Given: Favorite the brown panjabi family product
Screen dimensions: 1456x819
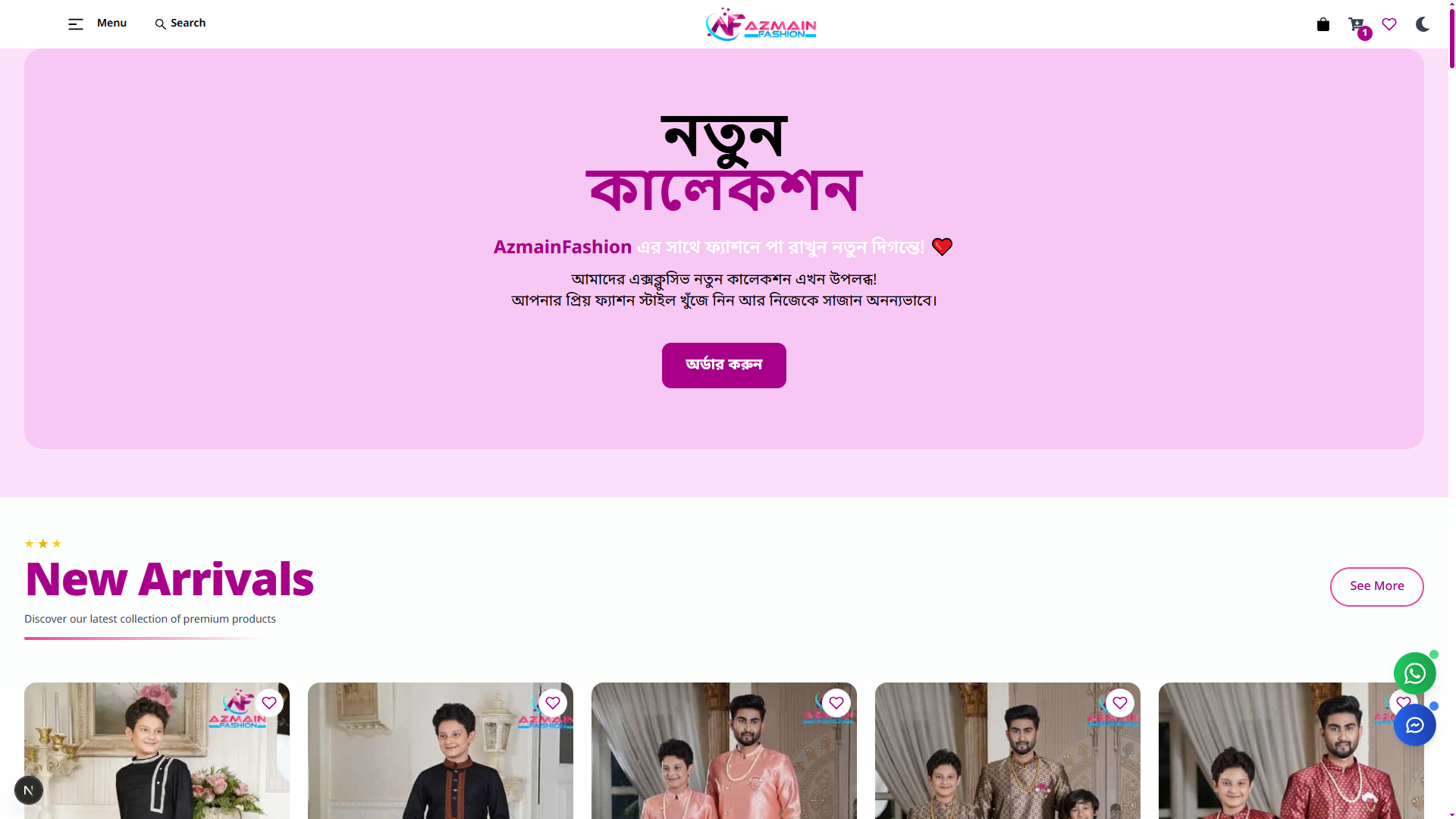Looking at the screenshot, I should click(x=1120, y=703).
